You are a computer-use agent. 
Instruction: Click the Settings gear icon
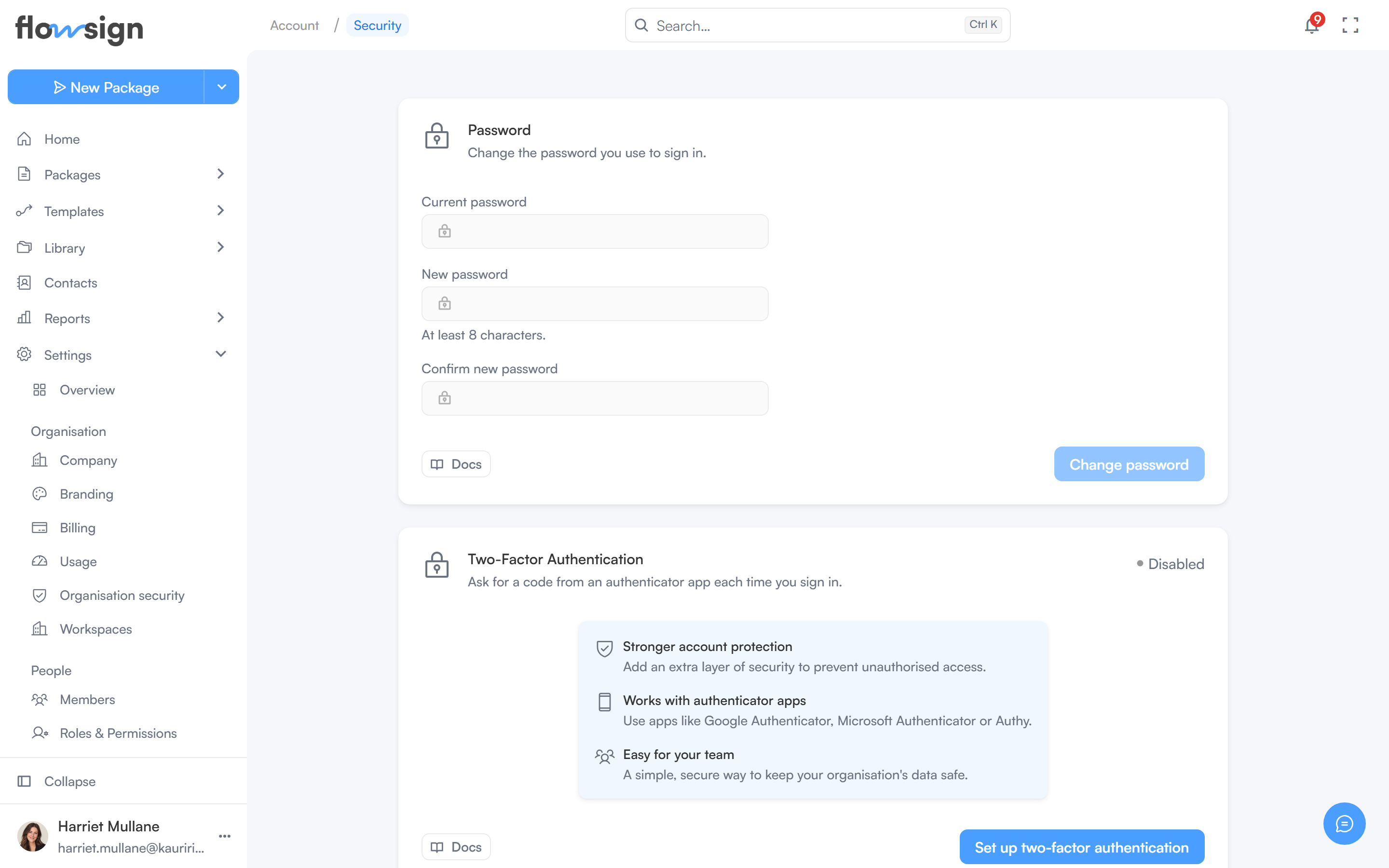24,354
